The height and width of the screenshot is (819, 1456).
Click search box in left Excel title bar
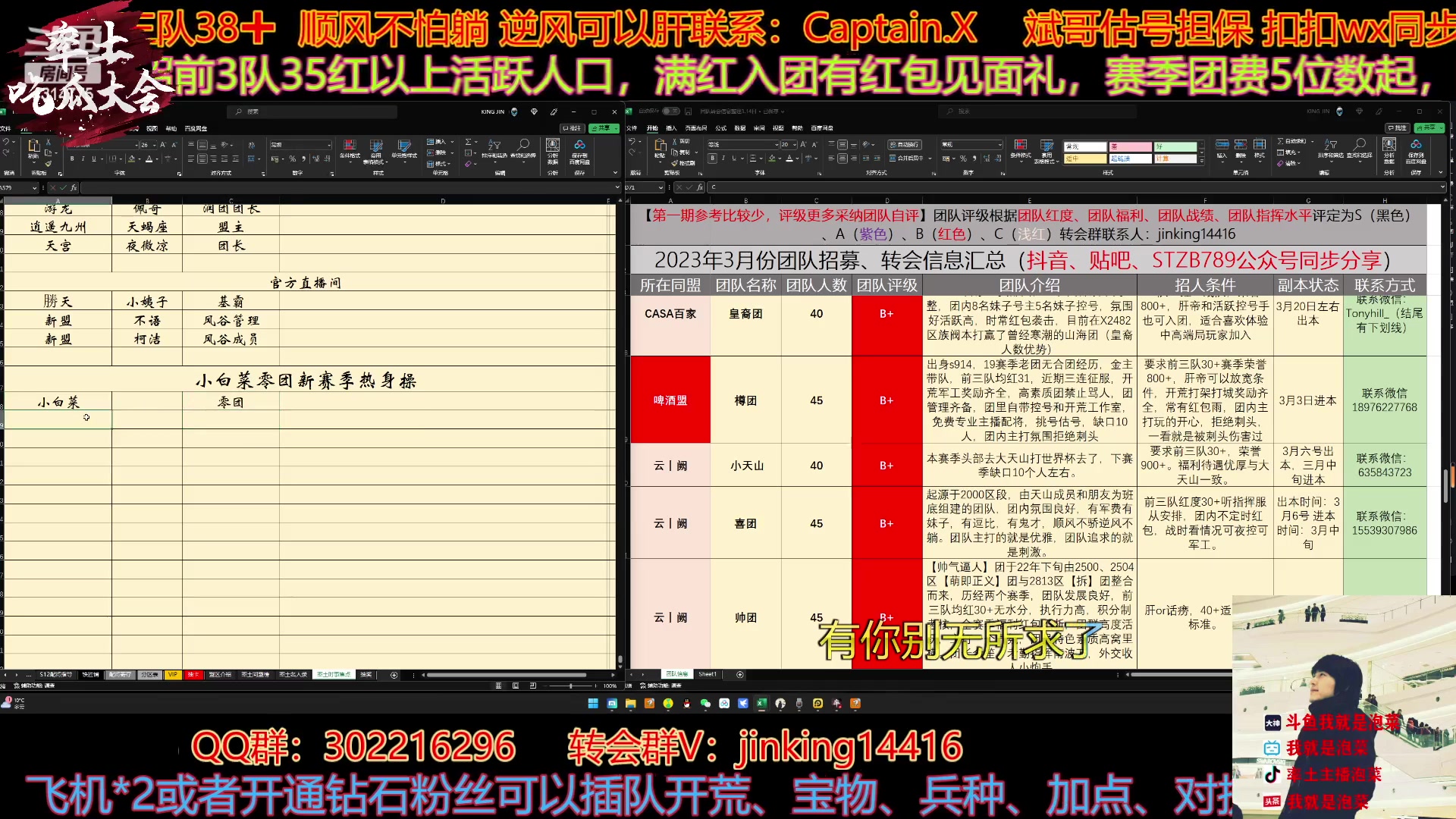click(x=312, y=111)
